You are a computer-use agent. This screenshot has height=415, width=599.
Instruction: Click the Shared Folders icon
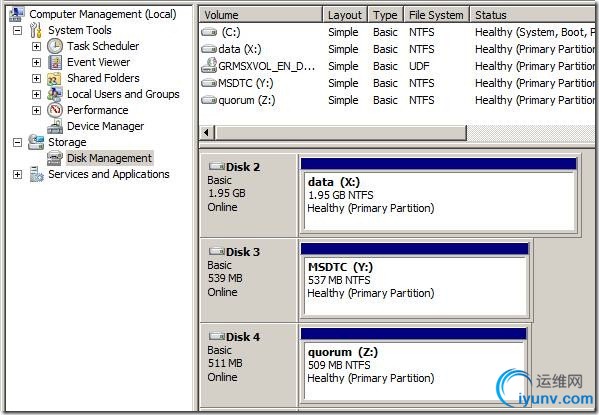click(x=54, y=78)
